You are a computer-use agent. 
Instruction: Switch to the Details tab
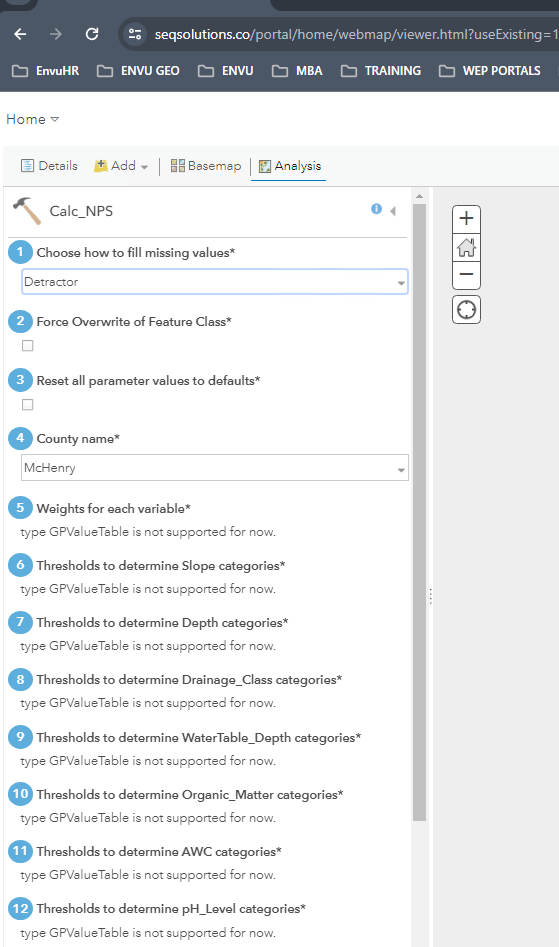[x=50, y=165]
